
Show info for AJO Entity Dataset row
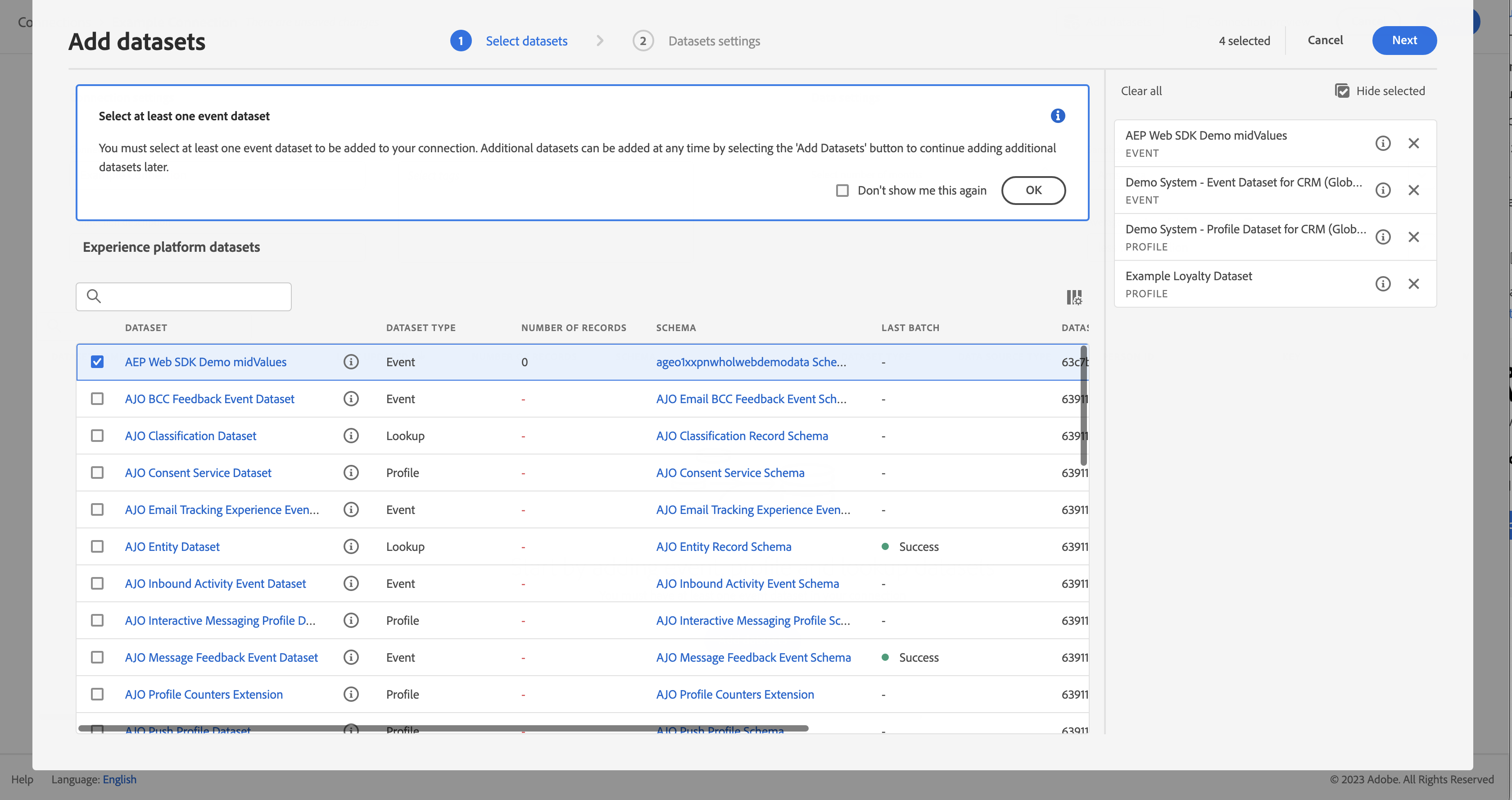[x=351, y=547]
